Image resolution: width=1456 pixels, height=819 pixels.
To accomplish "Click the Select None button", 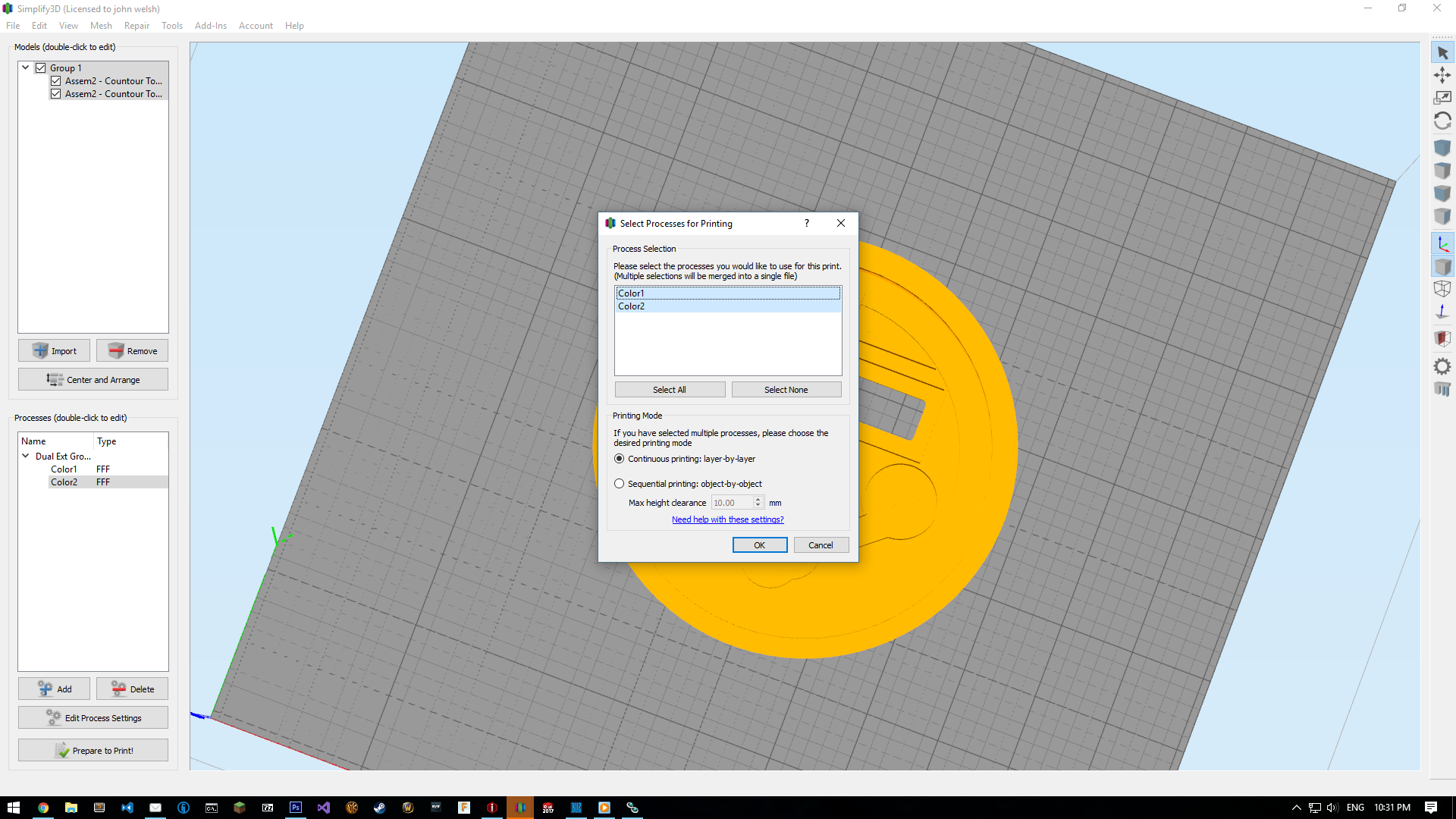I will [786, 390].
